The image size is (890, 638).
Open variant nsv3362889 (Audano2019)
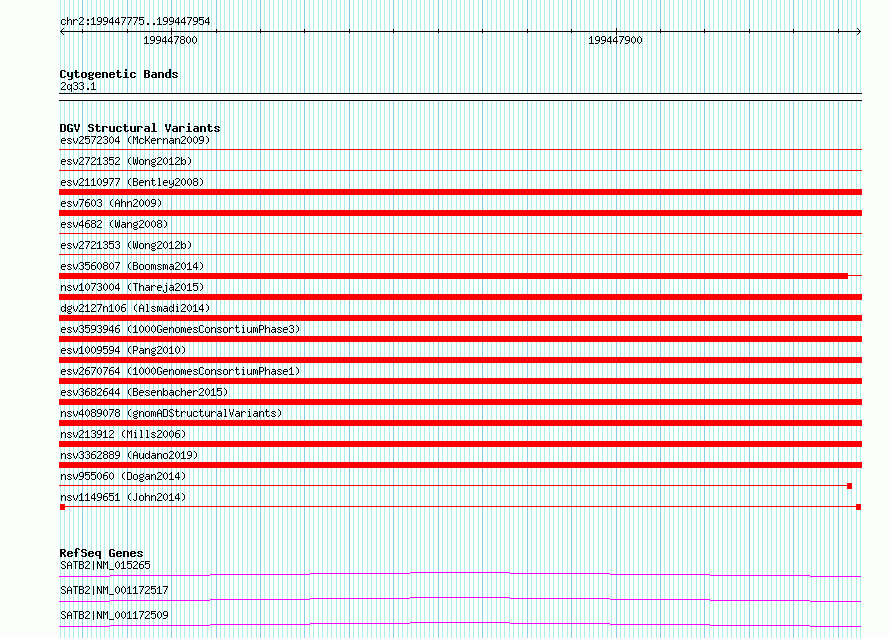(129, 455)
